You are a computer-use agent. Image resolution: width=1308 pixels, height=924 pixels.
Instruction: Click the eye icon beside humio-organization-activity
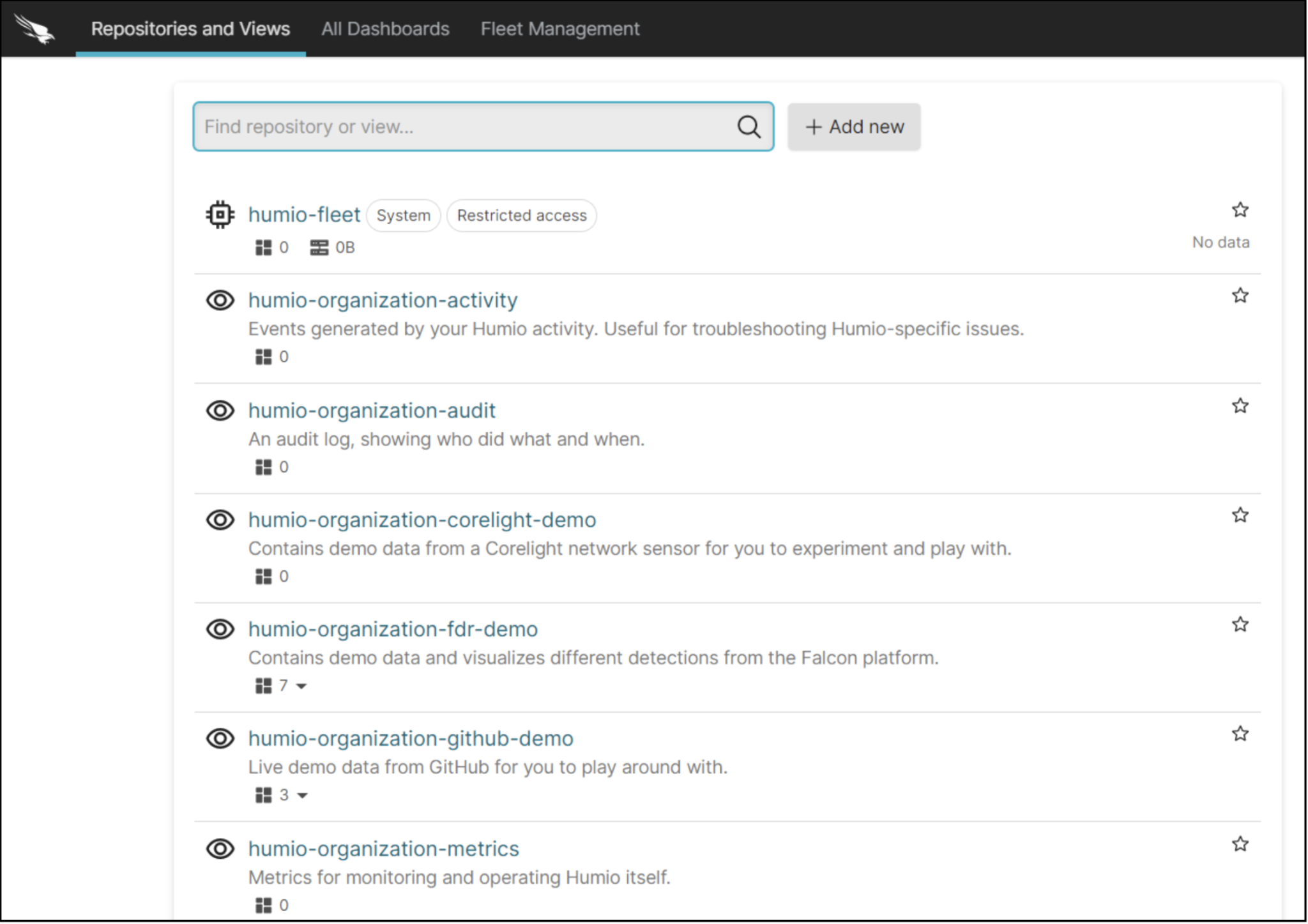[x=220, y=300]
